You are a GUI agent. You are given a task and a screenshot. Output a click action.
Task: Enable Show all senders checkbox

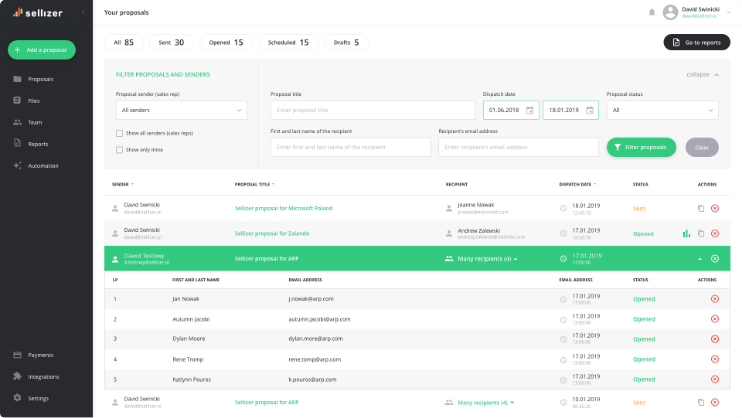(x=120, y=133)
